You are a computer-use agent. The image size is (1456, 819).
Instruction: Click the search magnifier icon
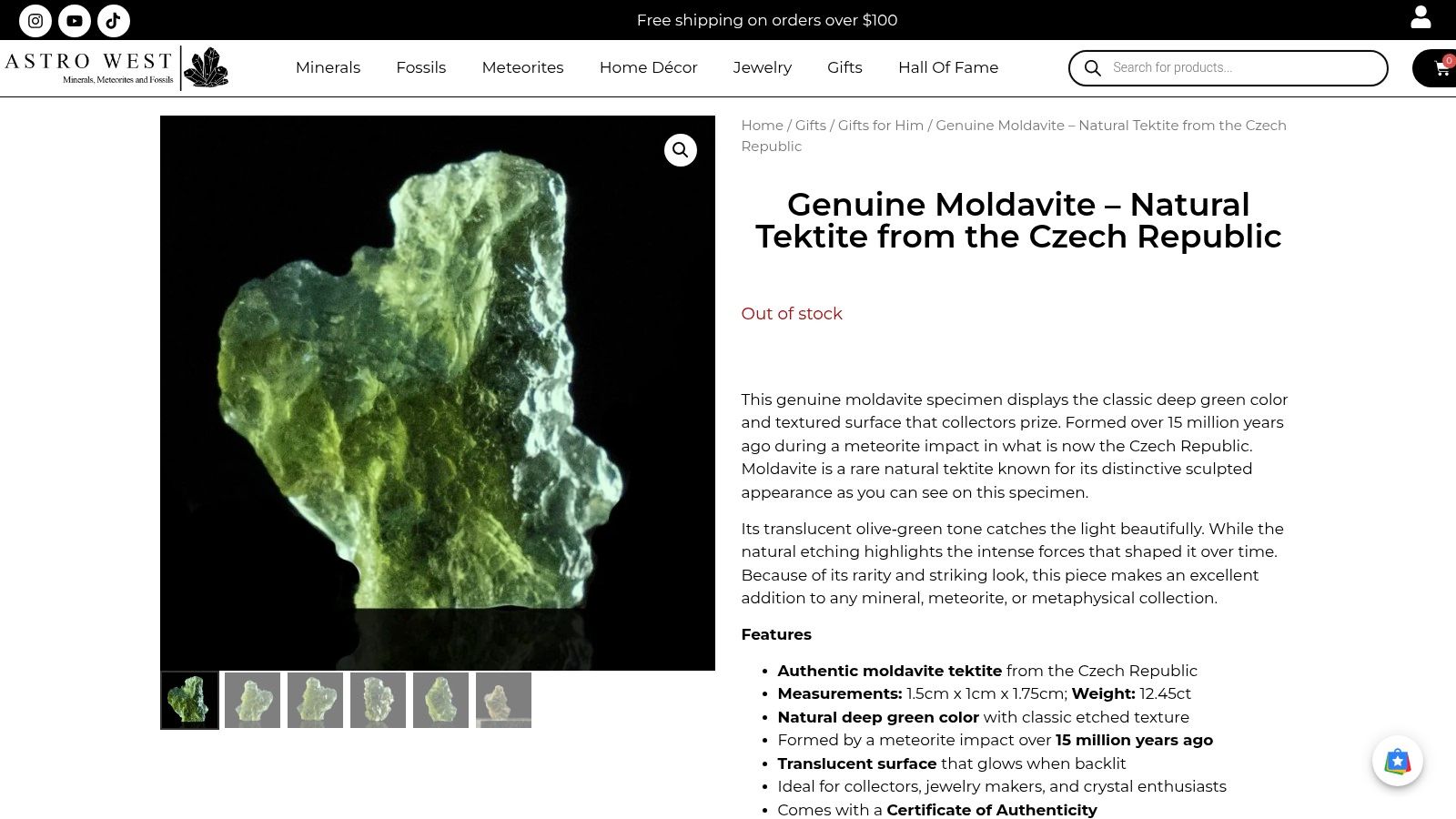[x=1093, y=68]
